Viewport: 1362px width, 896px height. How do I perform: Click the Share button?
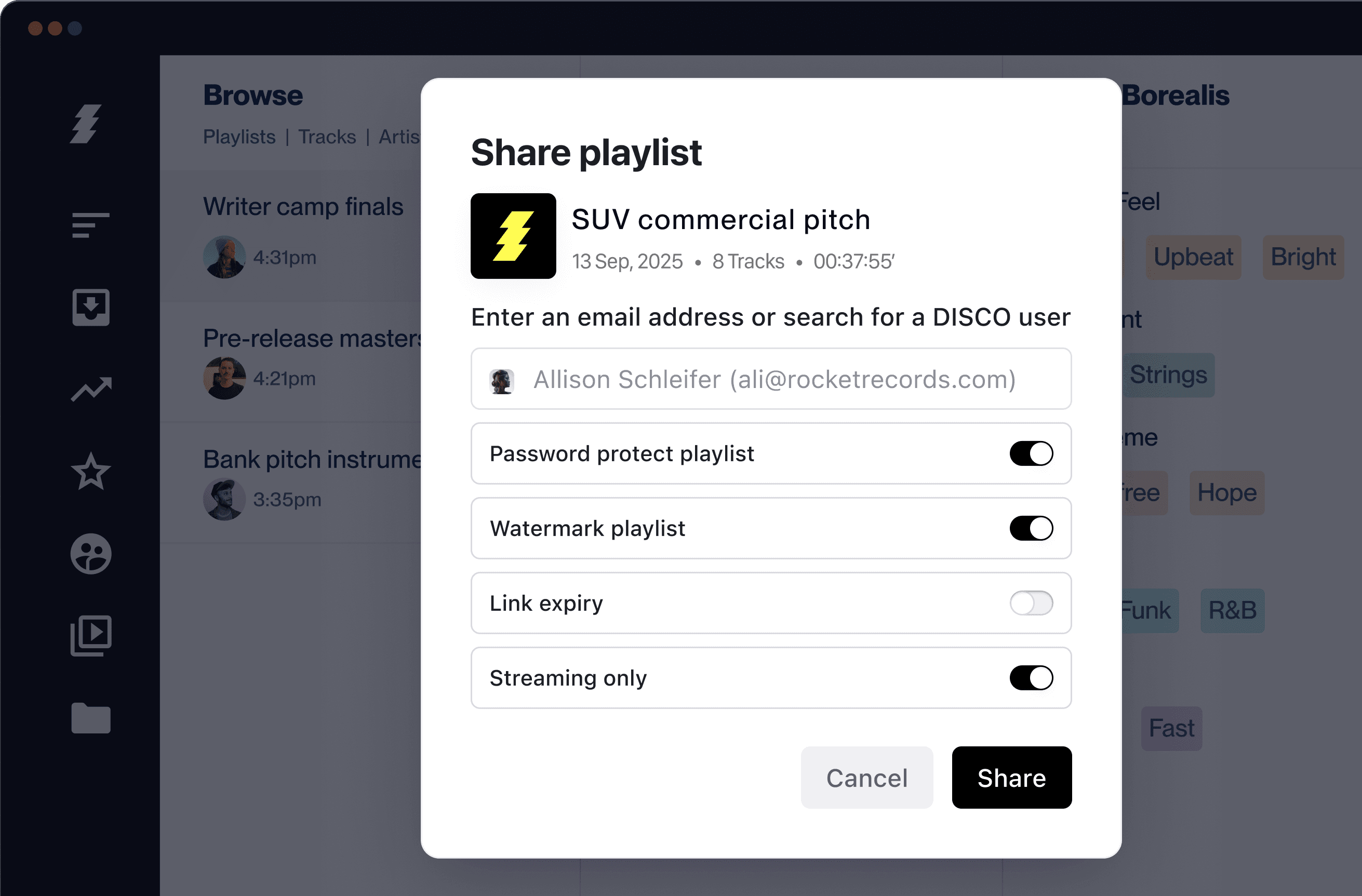[x=1011, y=778]
